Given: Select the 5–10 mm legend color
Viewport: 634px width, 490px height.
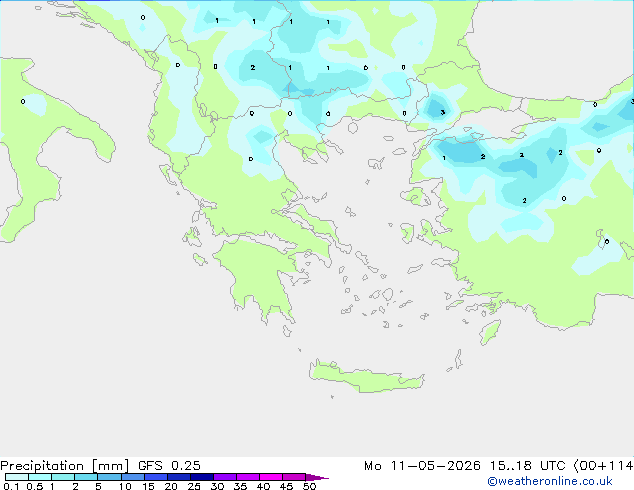Looking at the screenshot, I should click(x=109, y=477).
